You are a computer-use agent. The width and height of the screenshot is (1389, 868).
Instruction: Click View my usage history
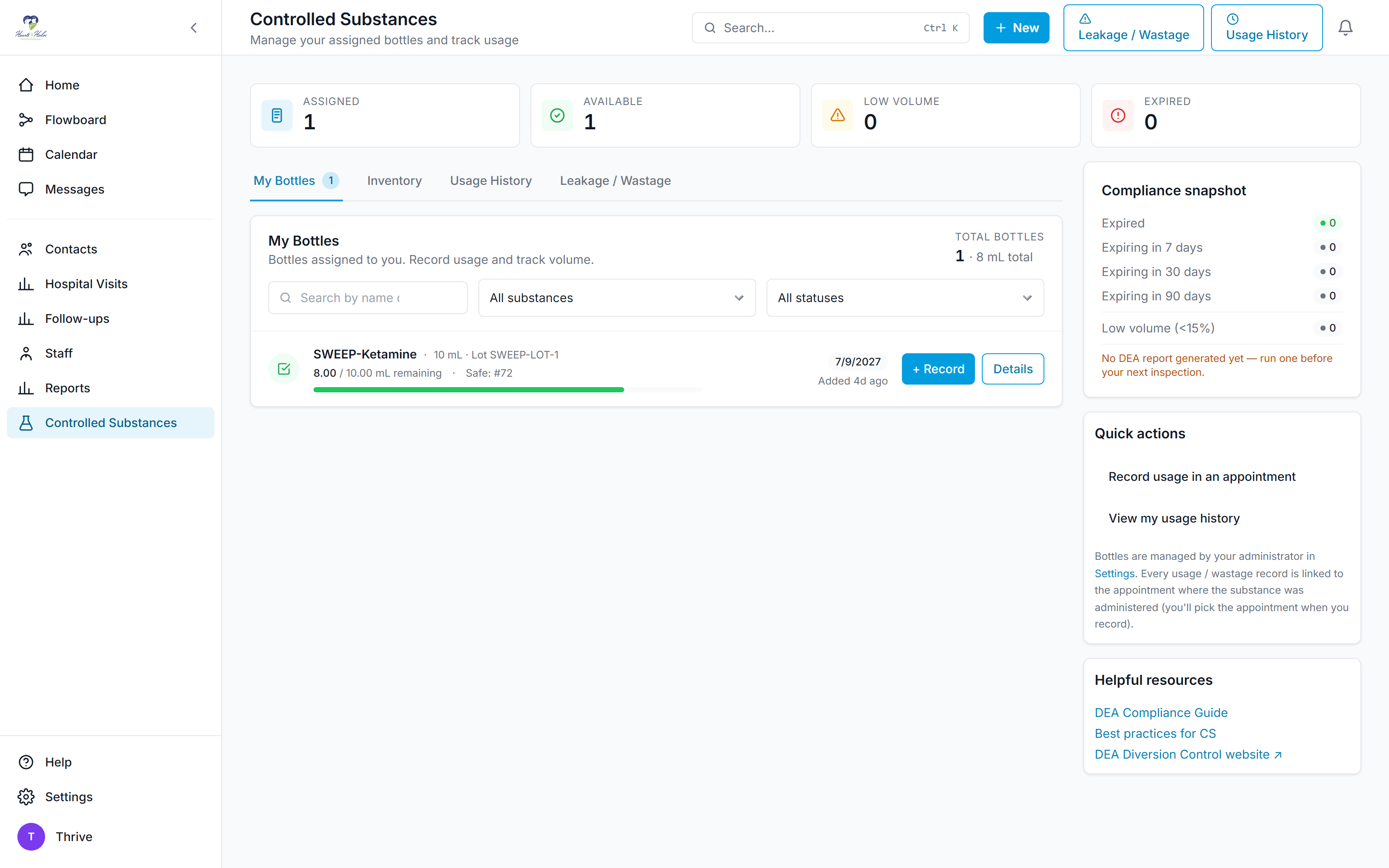point(1174,518)
